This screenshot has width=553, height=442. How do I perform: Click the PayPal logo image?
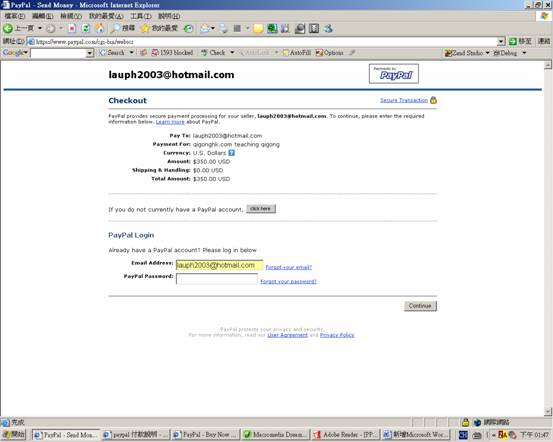click(x=394, y=74)
